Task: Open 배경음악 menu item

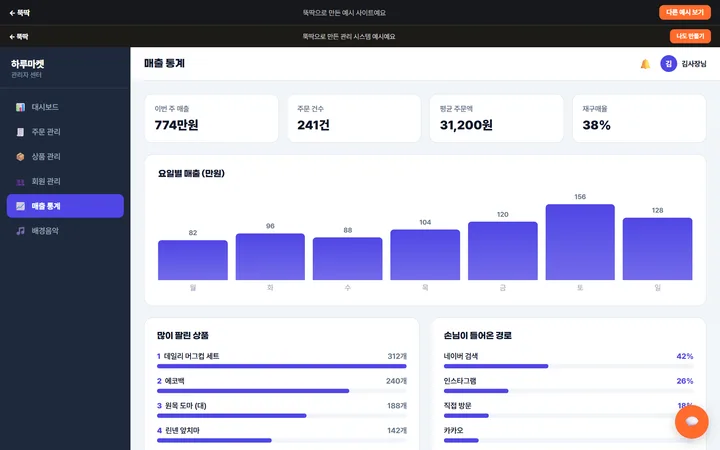Action: coord(65,231)
